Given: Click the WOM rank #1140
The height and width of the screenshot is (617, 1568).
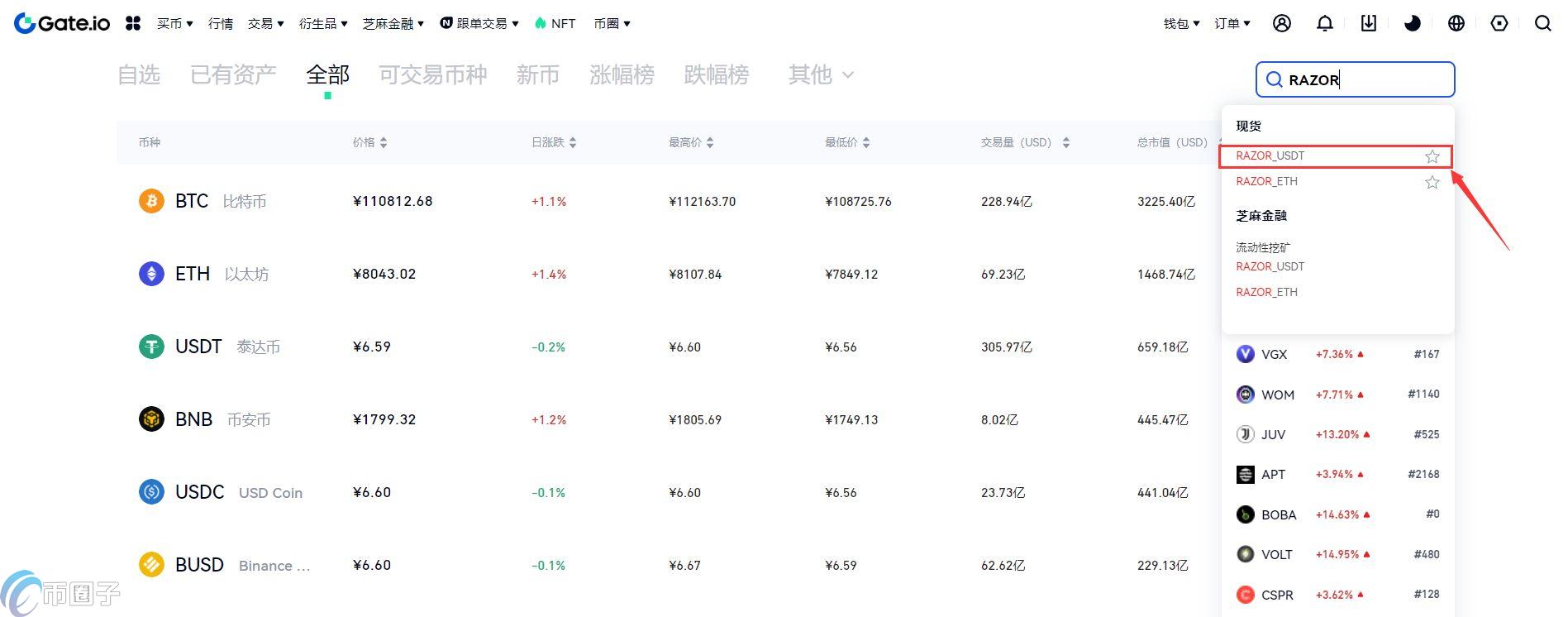Looking at the screenshot, I should (x=1423, y=394).
